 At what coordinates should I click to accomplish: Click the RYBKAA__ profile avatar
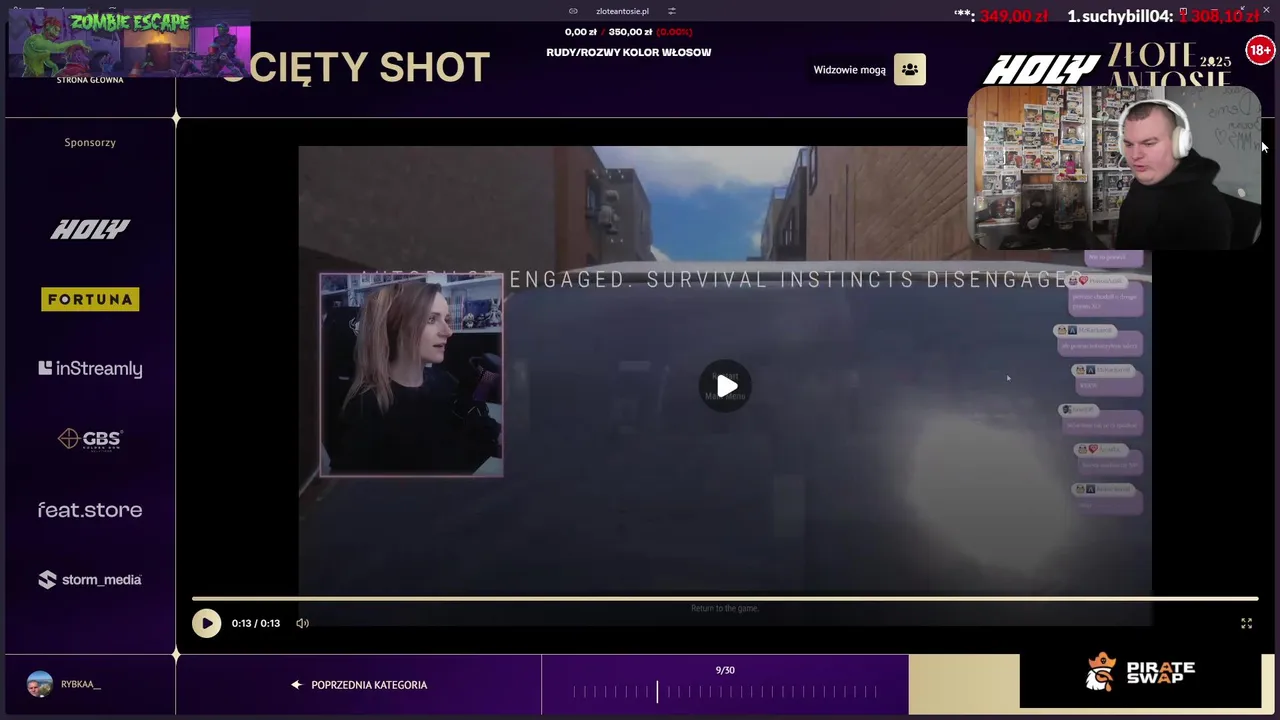pyautogui.click(x=40, y=684)
